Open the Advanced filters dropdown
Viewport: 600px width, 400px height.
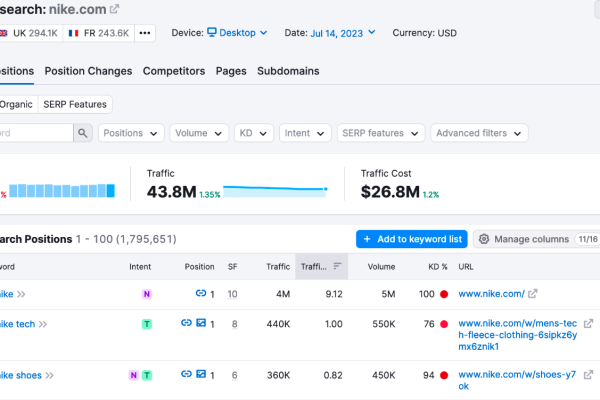point(479,133)
